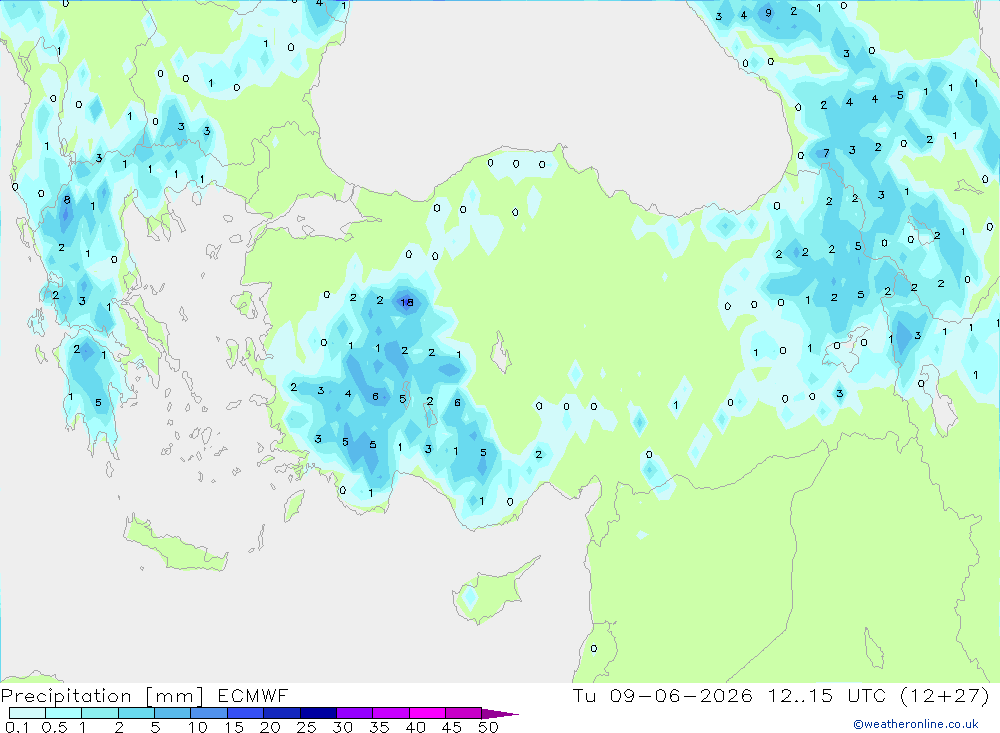The image size is (1000, 733).
Task: Click the '12..15 UTC' time label
Action: (x=826, y=695)
